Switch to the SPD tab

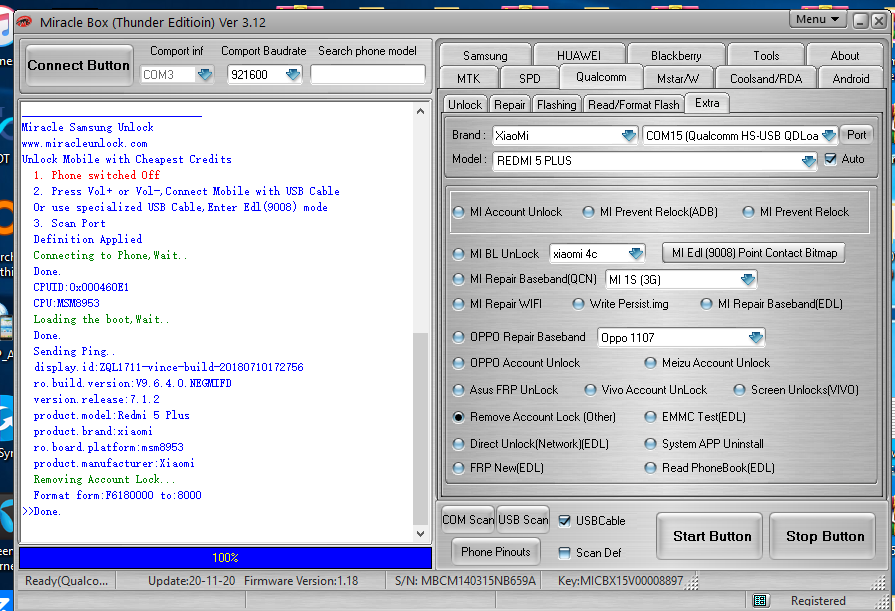pyautogui.click(x=530, y=78)
